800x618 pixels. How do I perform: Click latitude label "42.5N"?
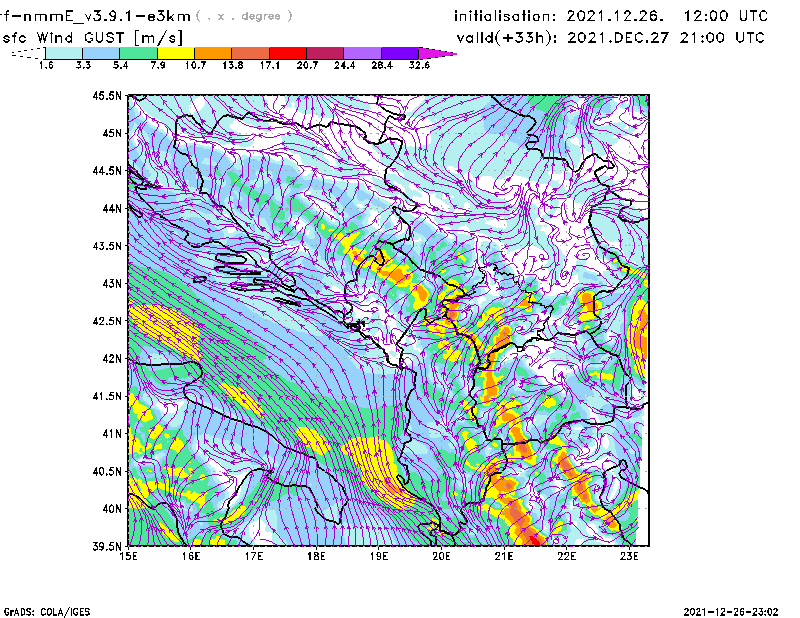(107, 321)
